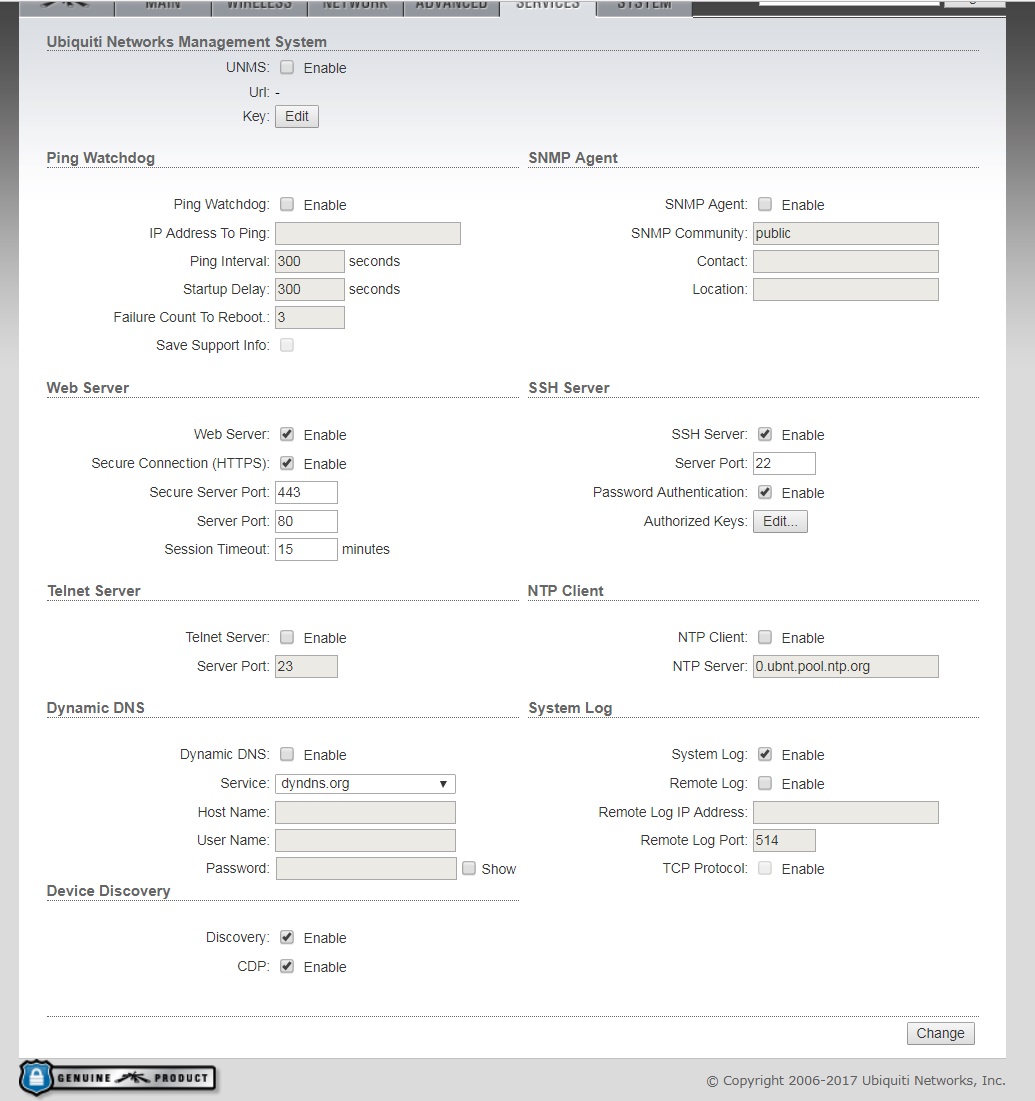Image resolution: width=1035 pixels, height=1101 pixels.
Task: Toggle the SSH Server Enable checkbox
Action: [765, 434]
